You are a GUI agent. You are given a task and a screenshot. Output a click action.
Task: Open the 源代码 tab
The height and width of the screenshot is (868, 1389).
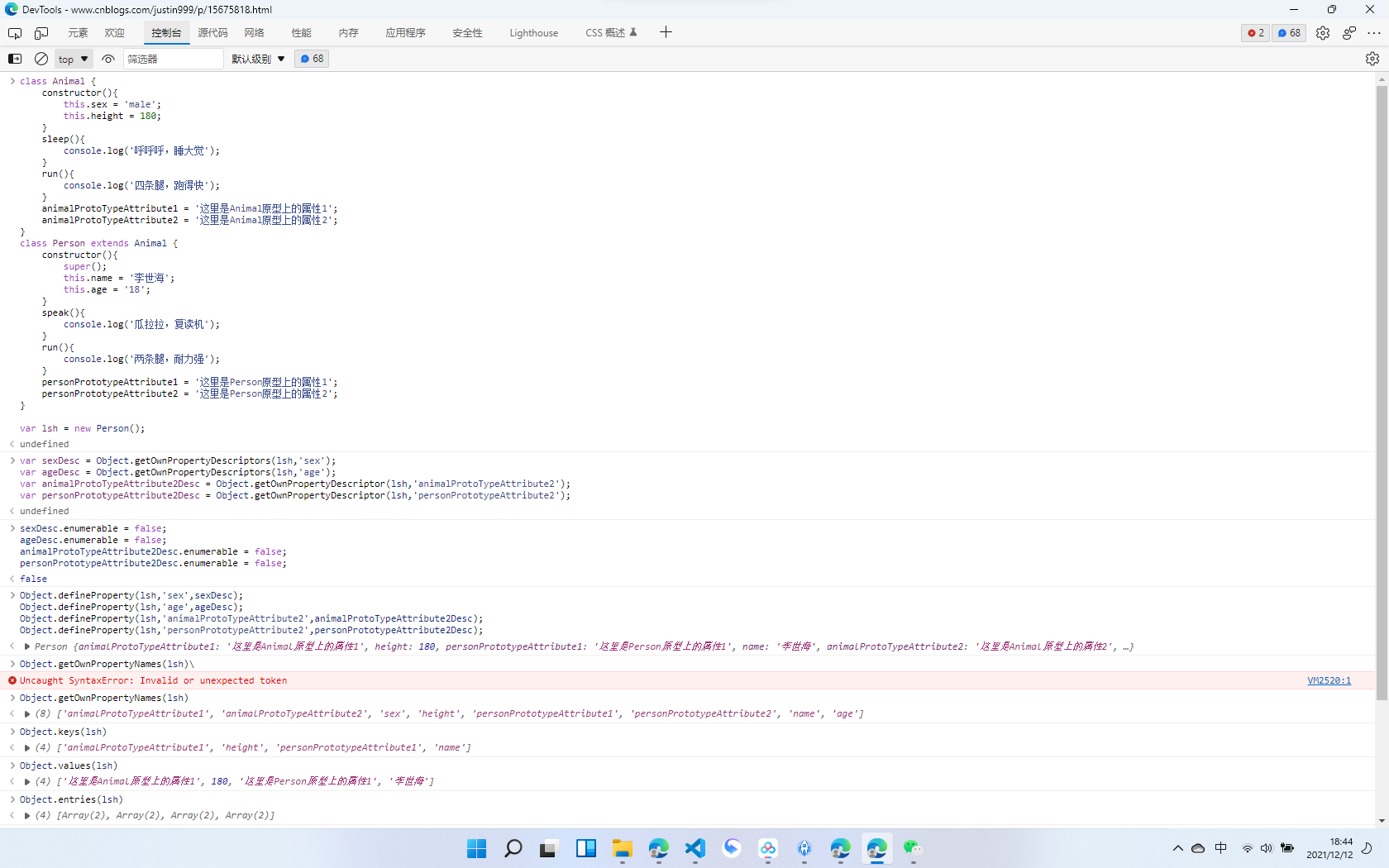point(212,33)
